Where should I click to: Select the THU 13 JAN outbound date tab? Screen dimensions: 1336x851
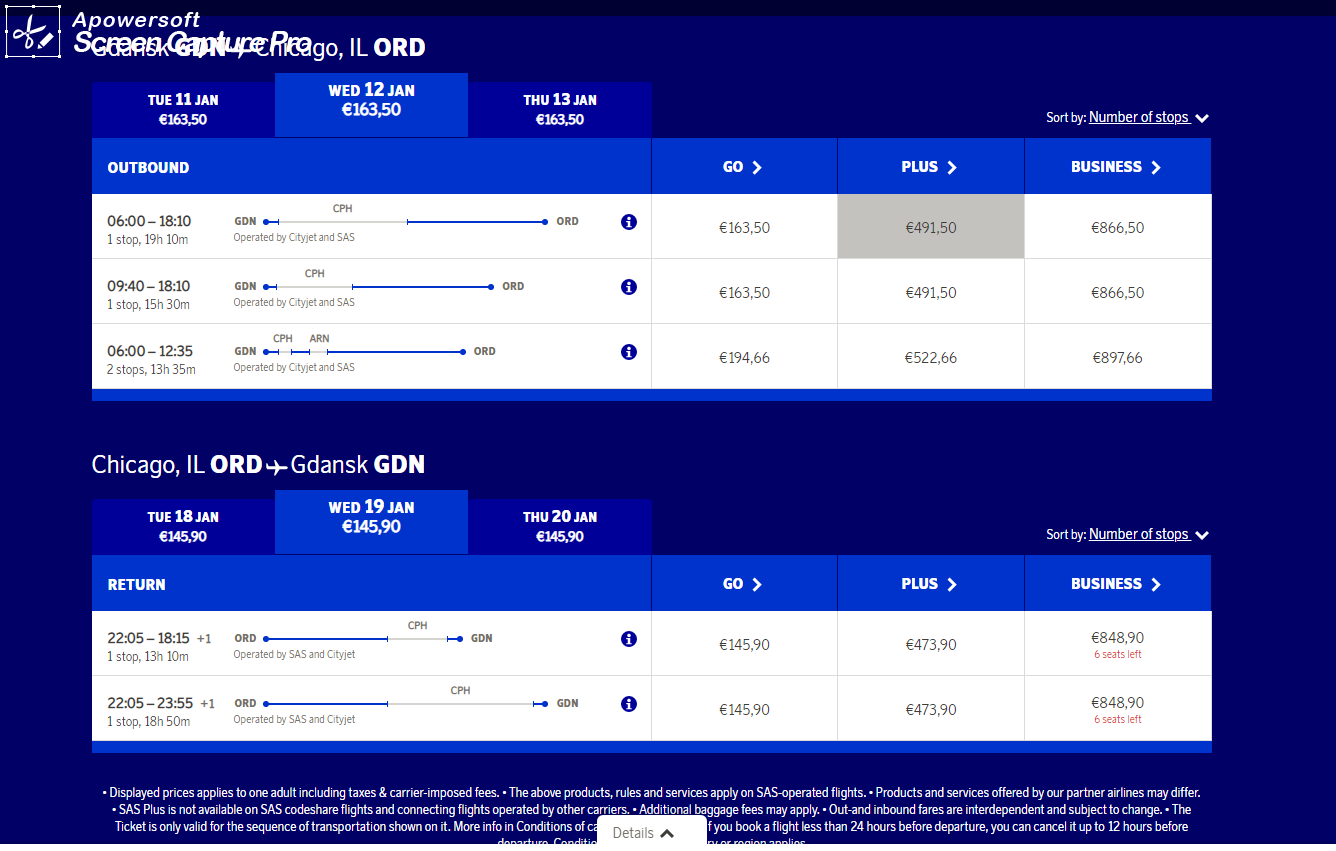pos(560,109)
